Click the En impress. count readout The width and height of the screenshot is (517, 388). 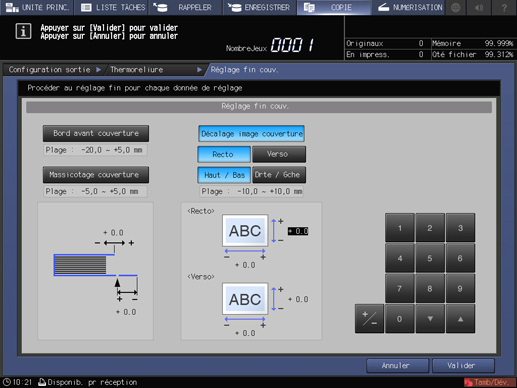[385, 54]
